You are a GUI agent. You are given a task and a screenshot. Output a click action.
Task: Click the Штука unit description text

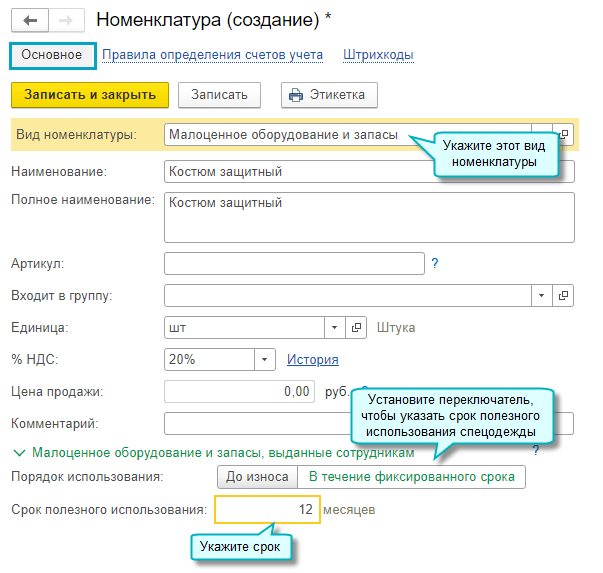tap(396, 328)
